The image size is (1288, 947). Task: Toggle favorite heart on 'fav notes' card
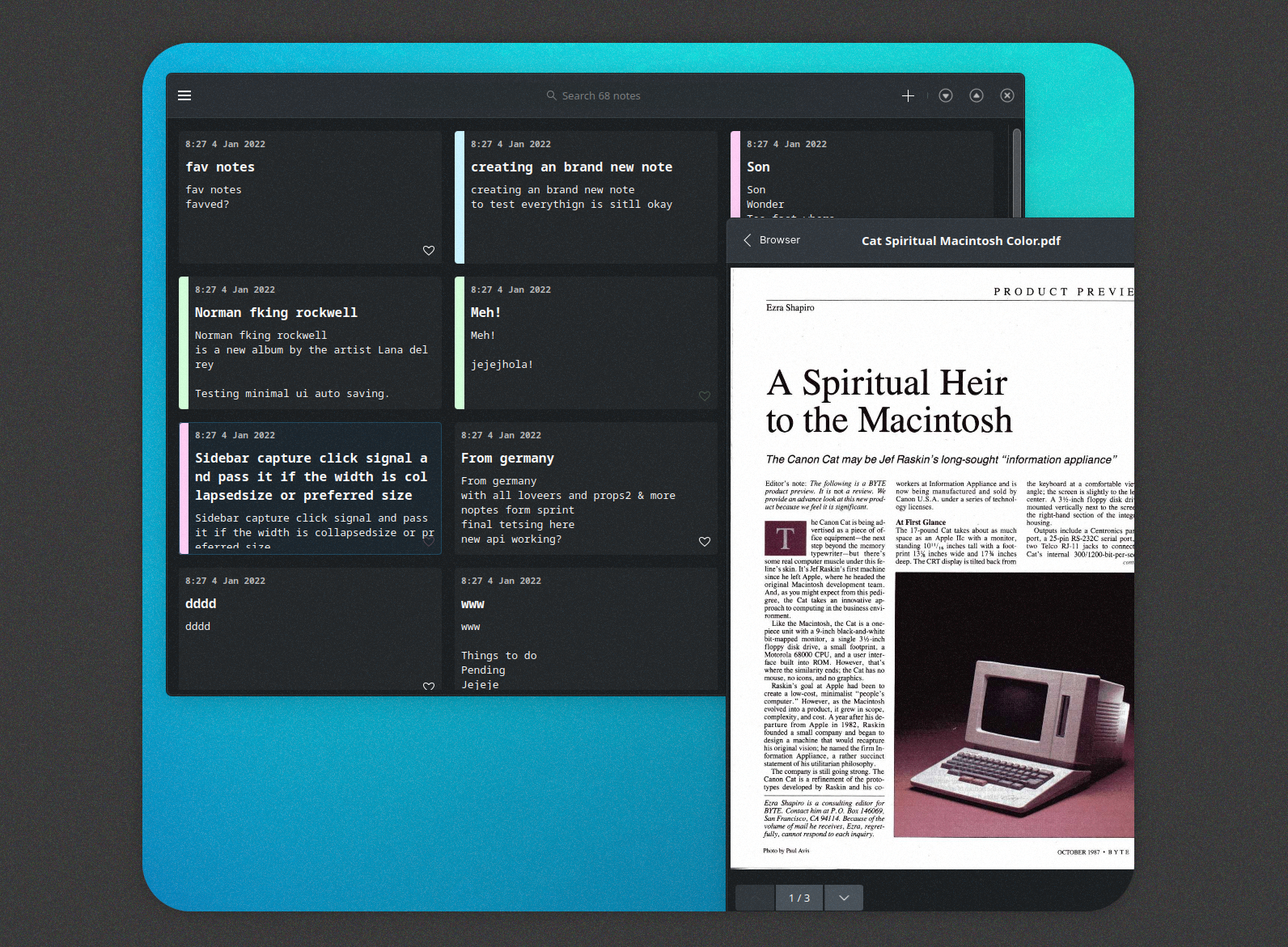(429, 251)
